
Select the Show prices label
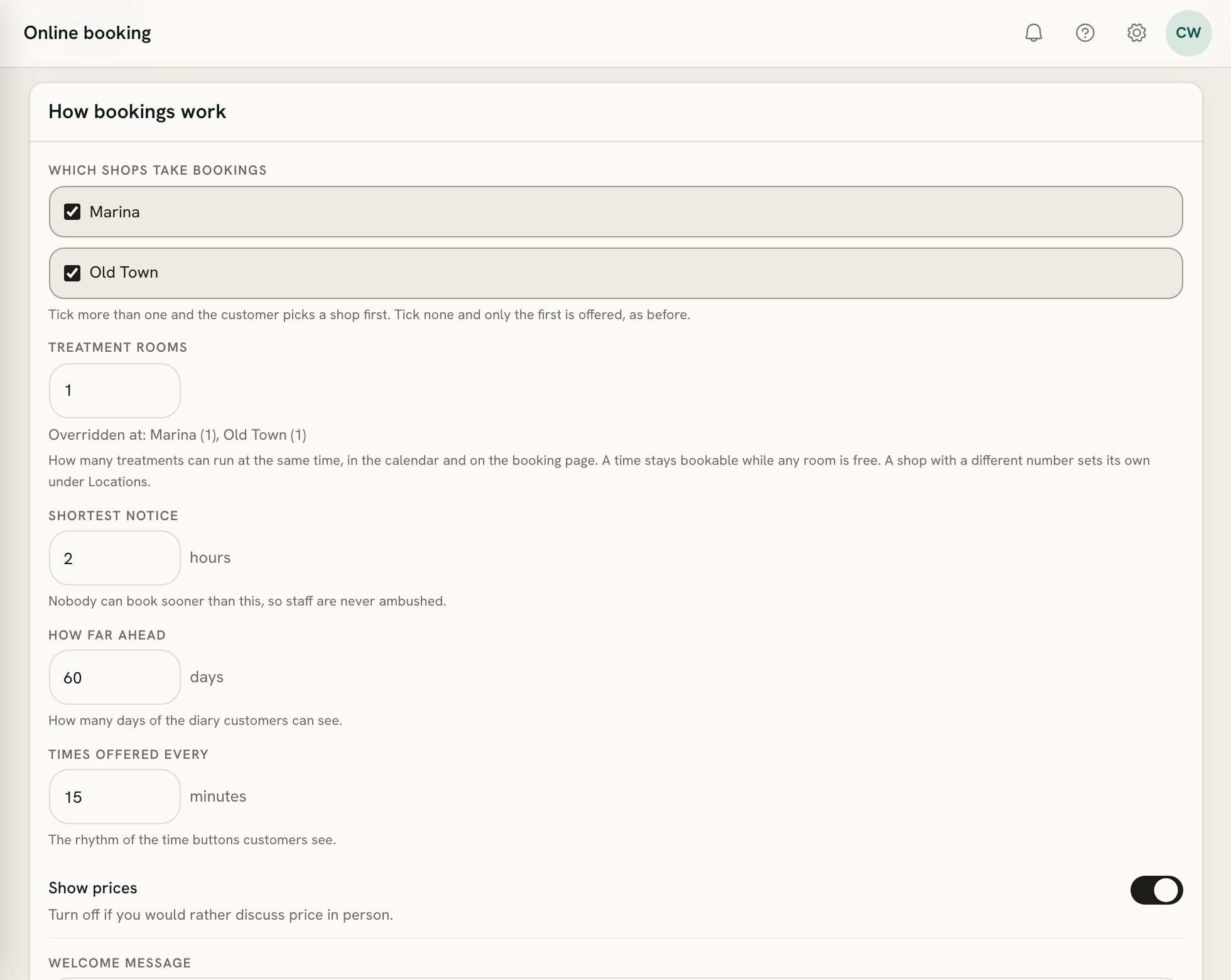point(93,888)
